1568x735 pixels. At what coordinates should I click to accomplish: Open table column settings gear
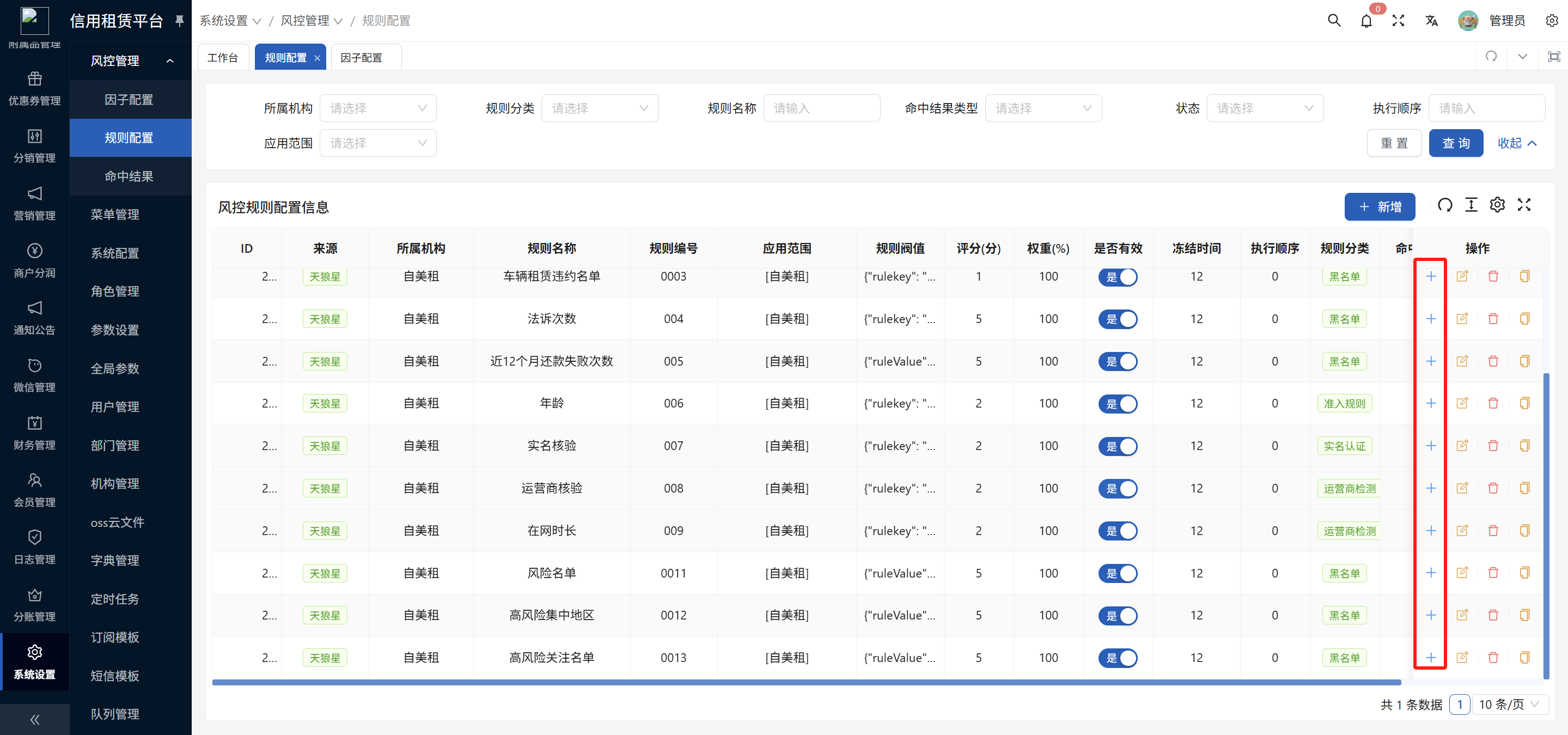pyautogui.click(x=1497, y=205)
